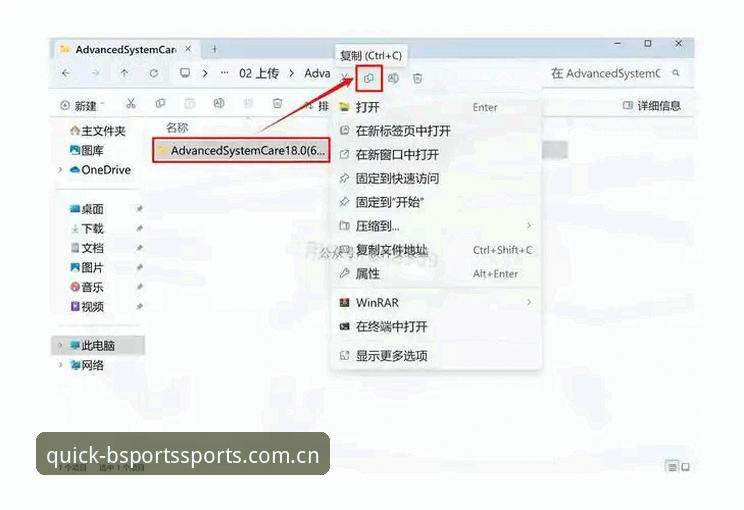
Task: Refresh the current folder view
Action: 154,73
